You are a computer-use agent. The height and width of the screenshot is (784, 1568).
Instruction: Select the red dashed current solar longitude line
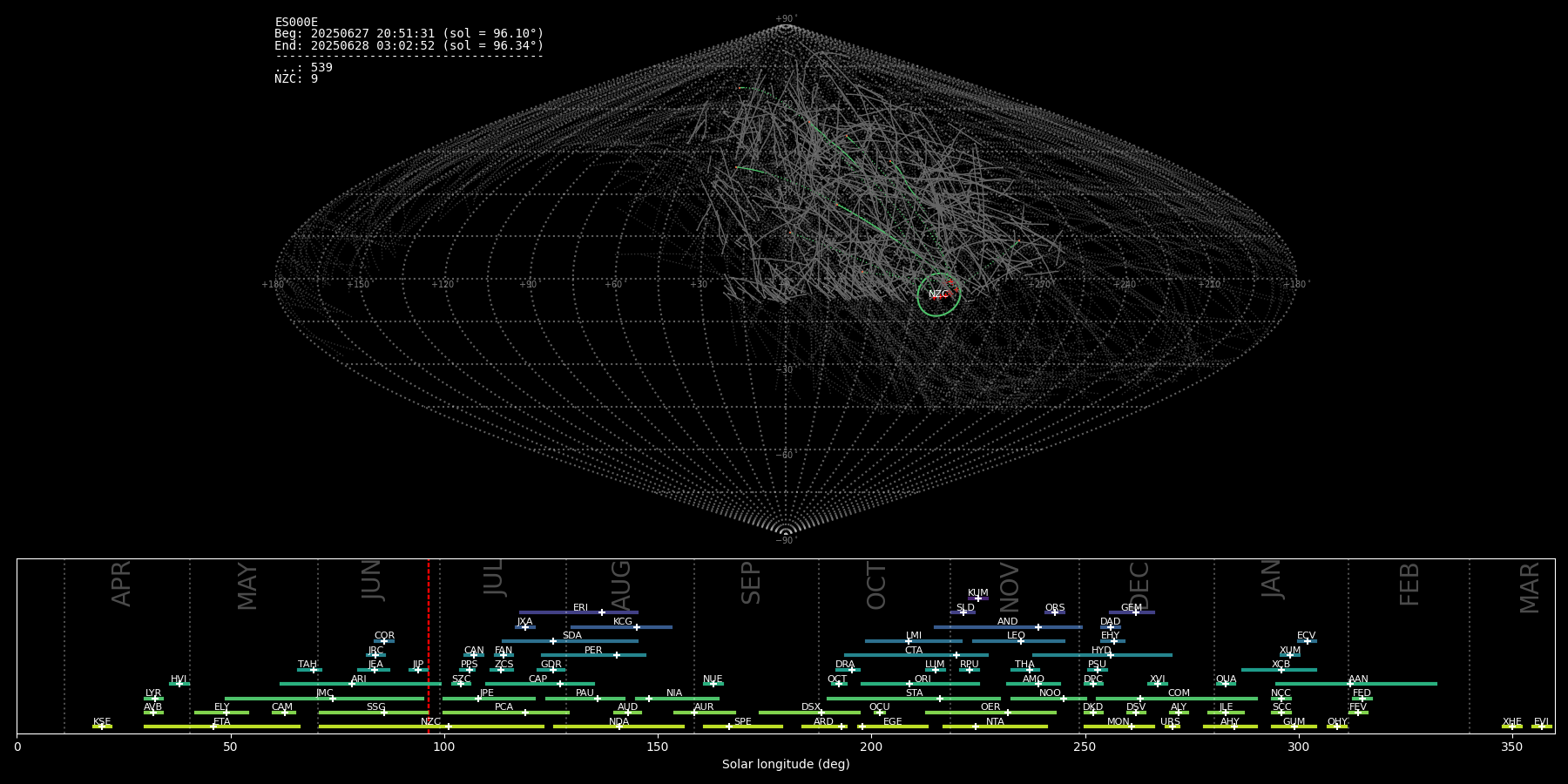click(429, 645)
